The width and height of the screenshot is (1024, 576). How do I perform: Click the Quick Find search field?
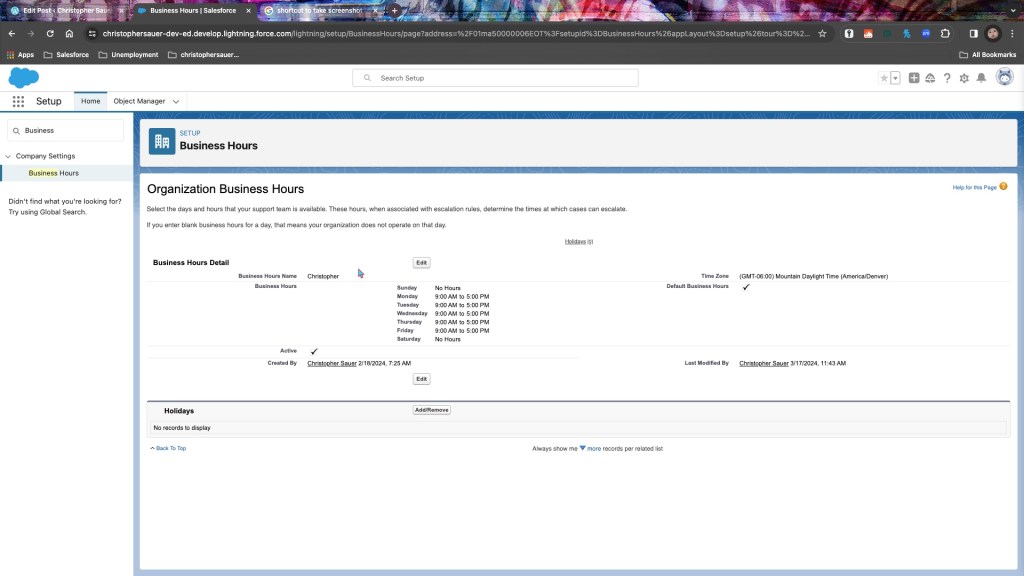[x=70, y=130]
